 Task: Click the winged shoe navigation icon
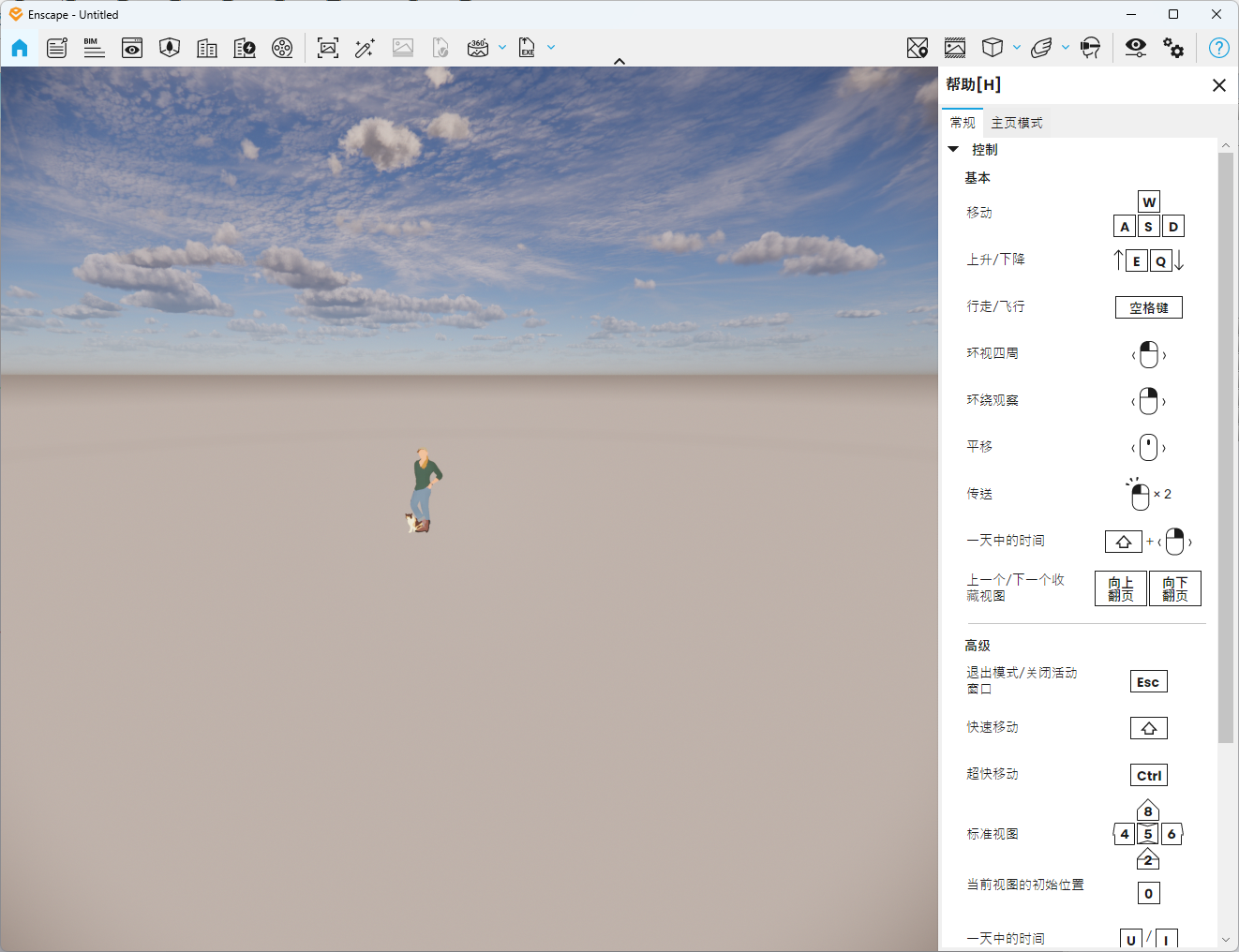pos(1041,48)
